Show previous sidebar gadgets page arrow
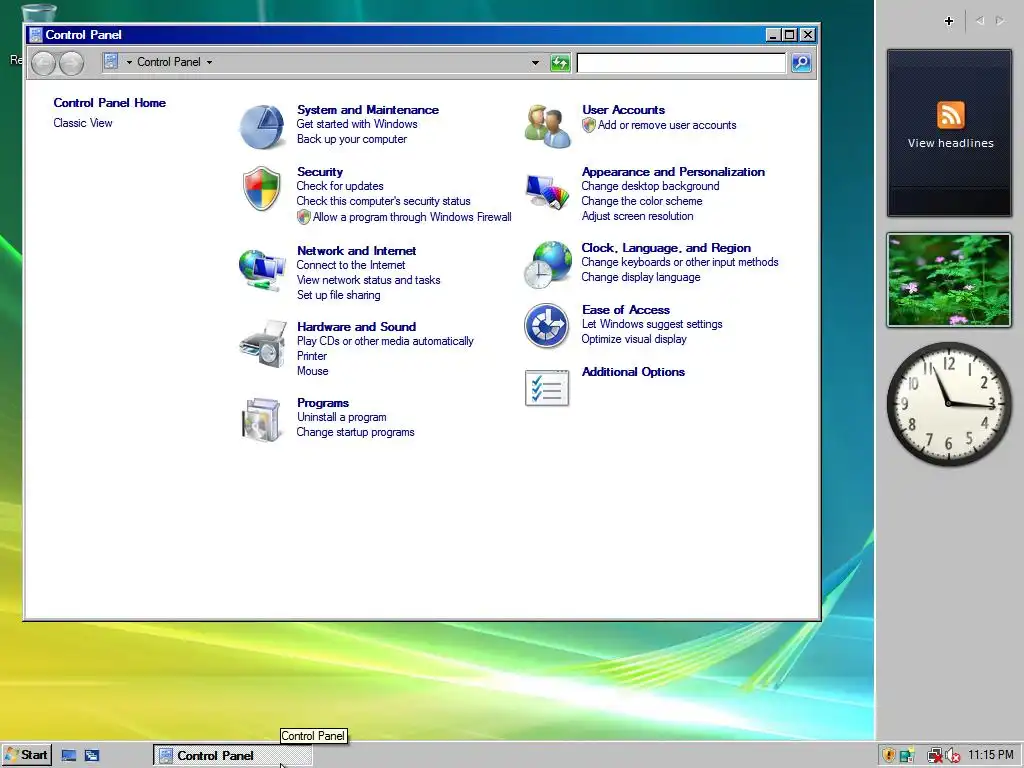The width and height of the screenshot is (1024, 768). [980, 21]
